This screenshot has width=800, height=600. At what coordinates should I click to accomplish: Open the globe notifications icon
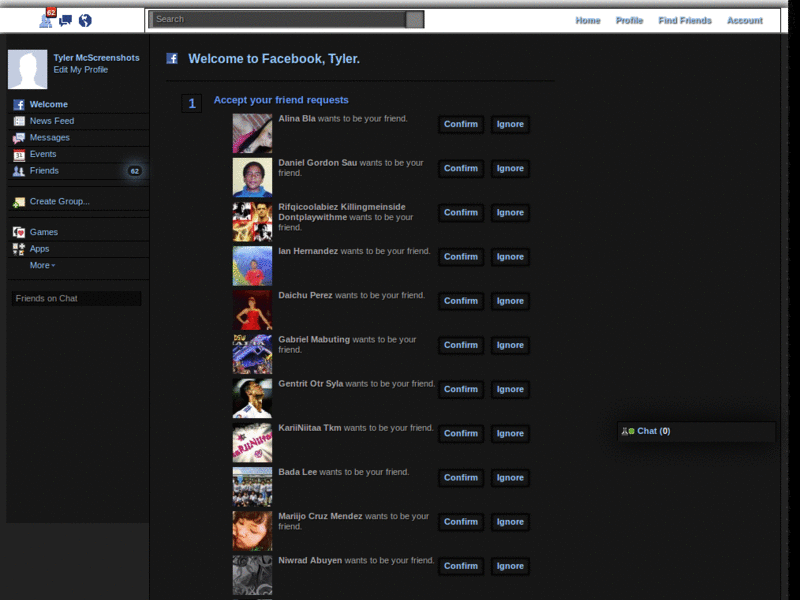pos(85,20)
